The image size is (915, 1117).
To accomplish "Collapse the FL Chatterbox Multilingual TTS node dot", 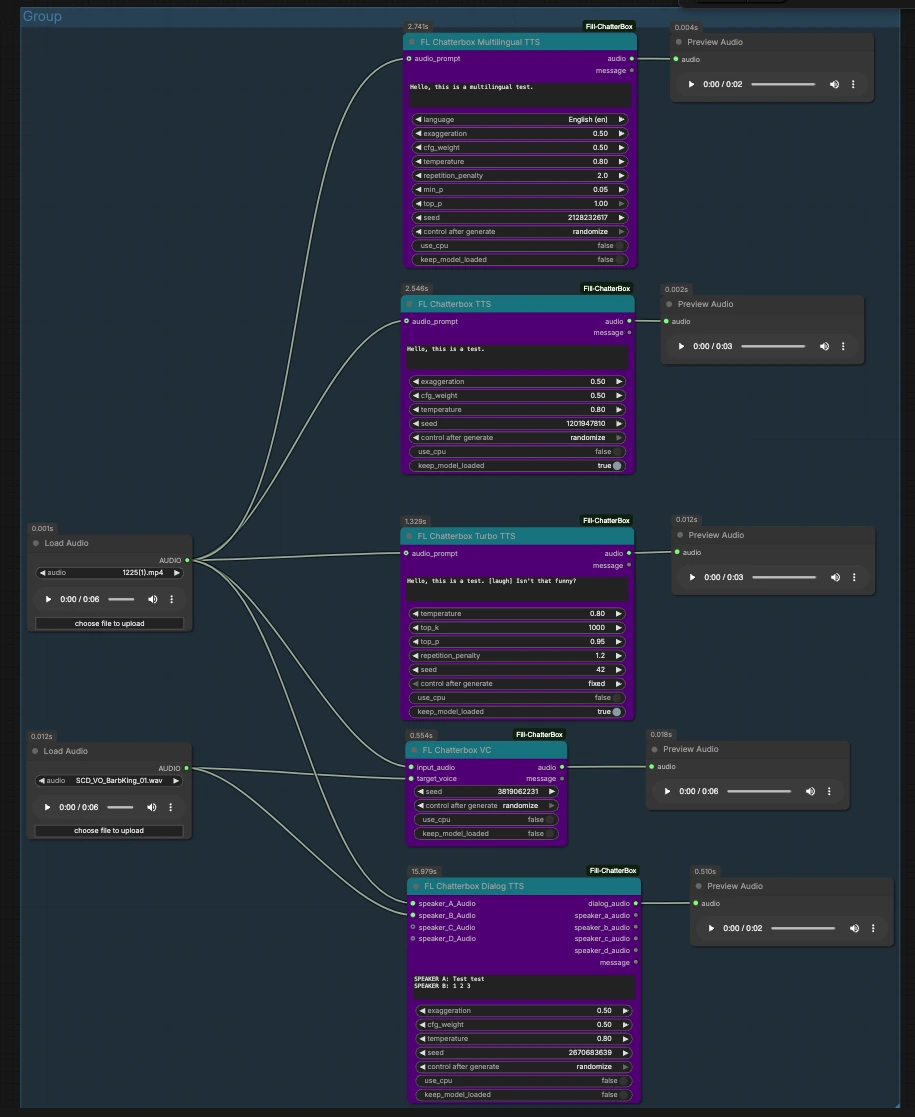I will click(x=412, y=42).
